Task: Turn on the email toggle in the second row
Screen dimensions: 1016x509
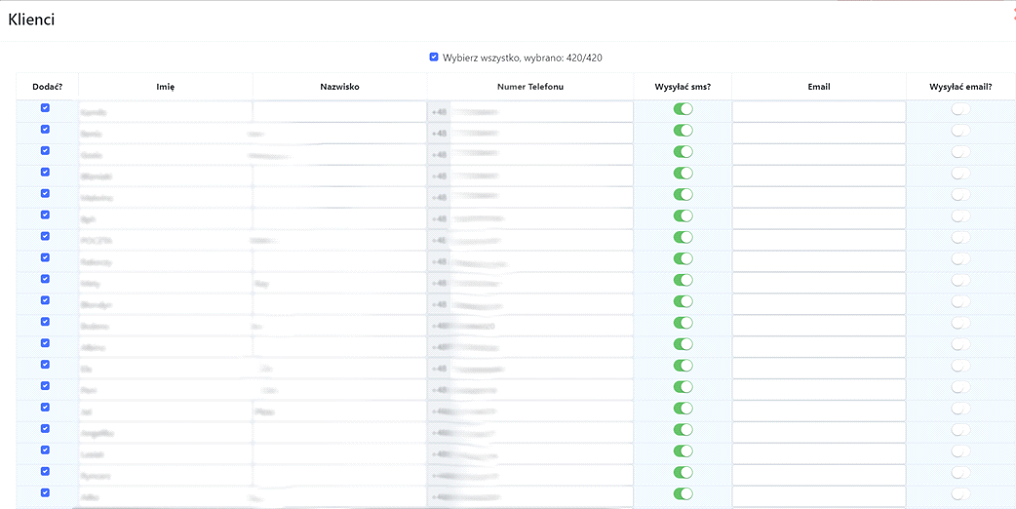Action: click(x=960, y=131)
